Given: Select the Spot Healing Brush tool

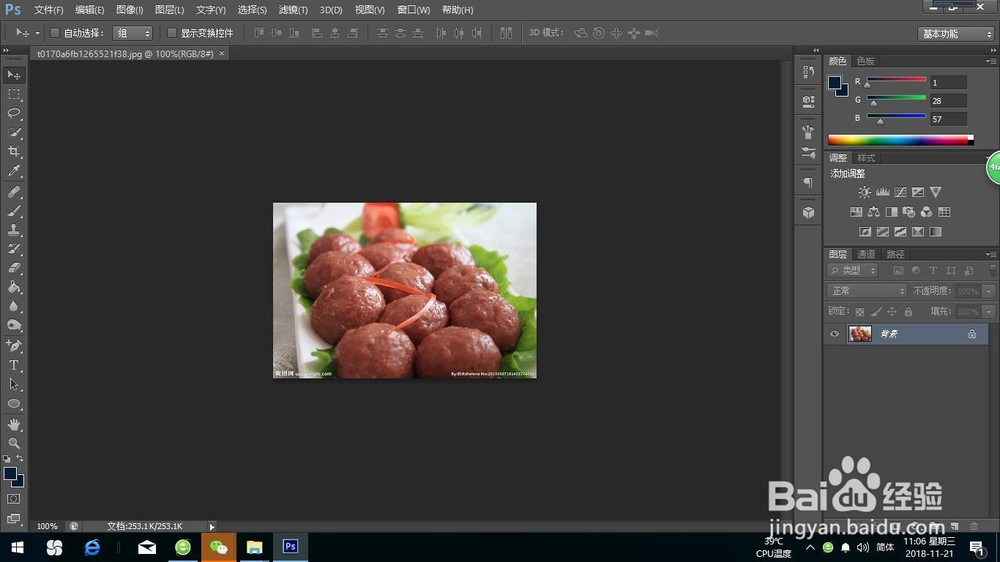Looking at the screenshot, I should [x=13, y=191].
